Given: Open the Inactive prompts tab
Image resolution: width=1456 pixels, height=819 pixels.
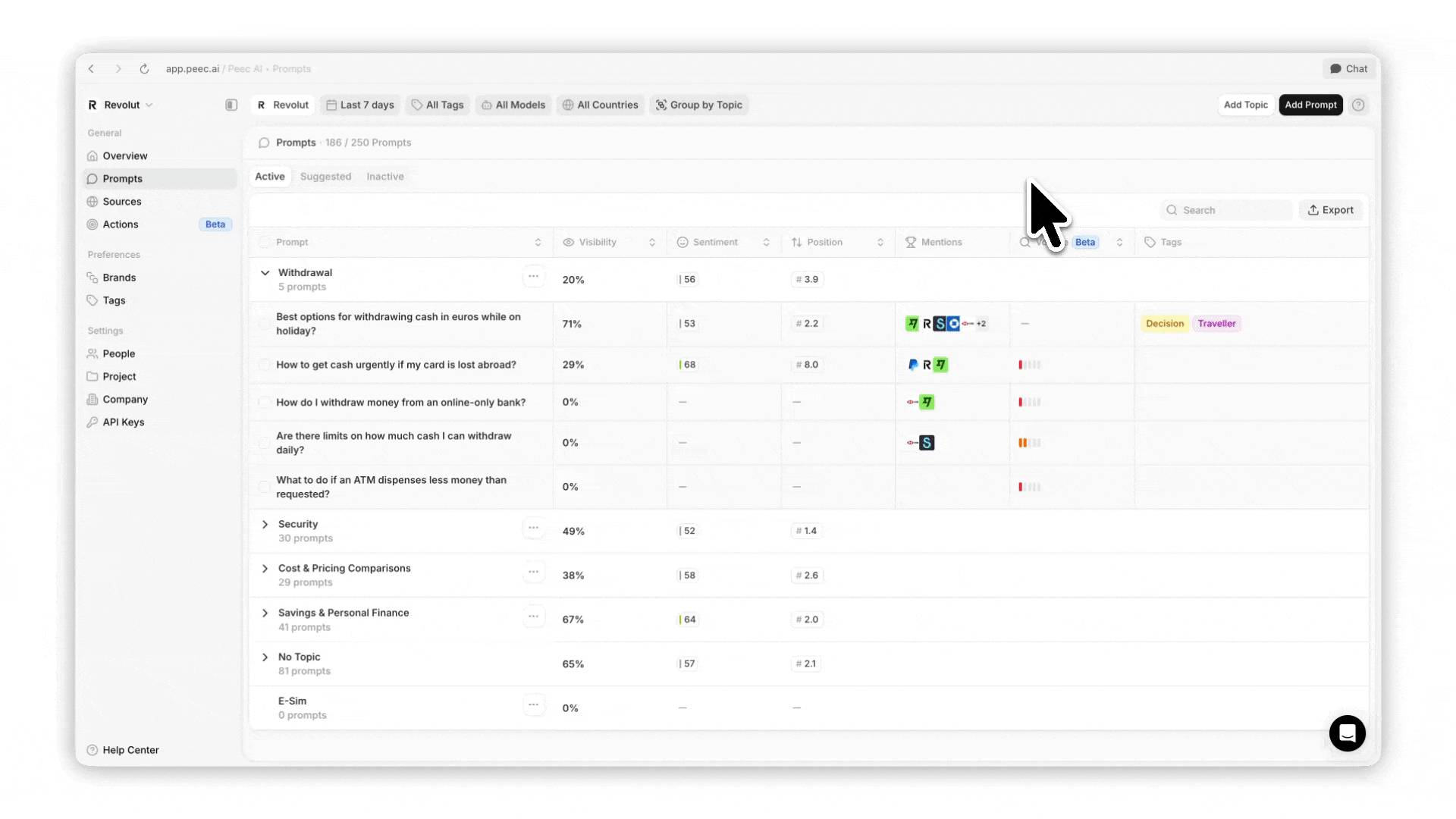Looking at the screenshot, I should point(384,176).
